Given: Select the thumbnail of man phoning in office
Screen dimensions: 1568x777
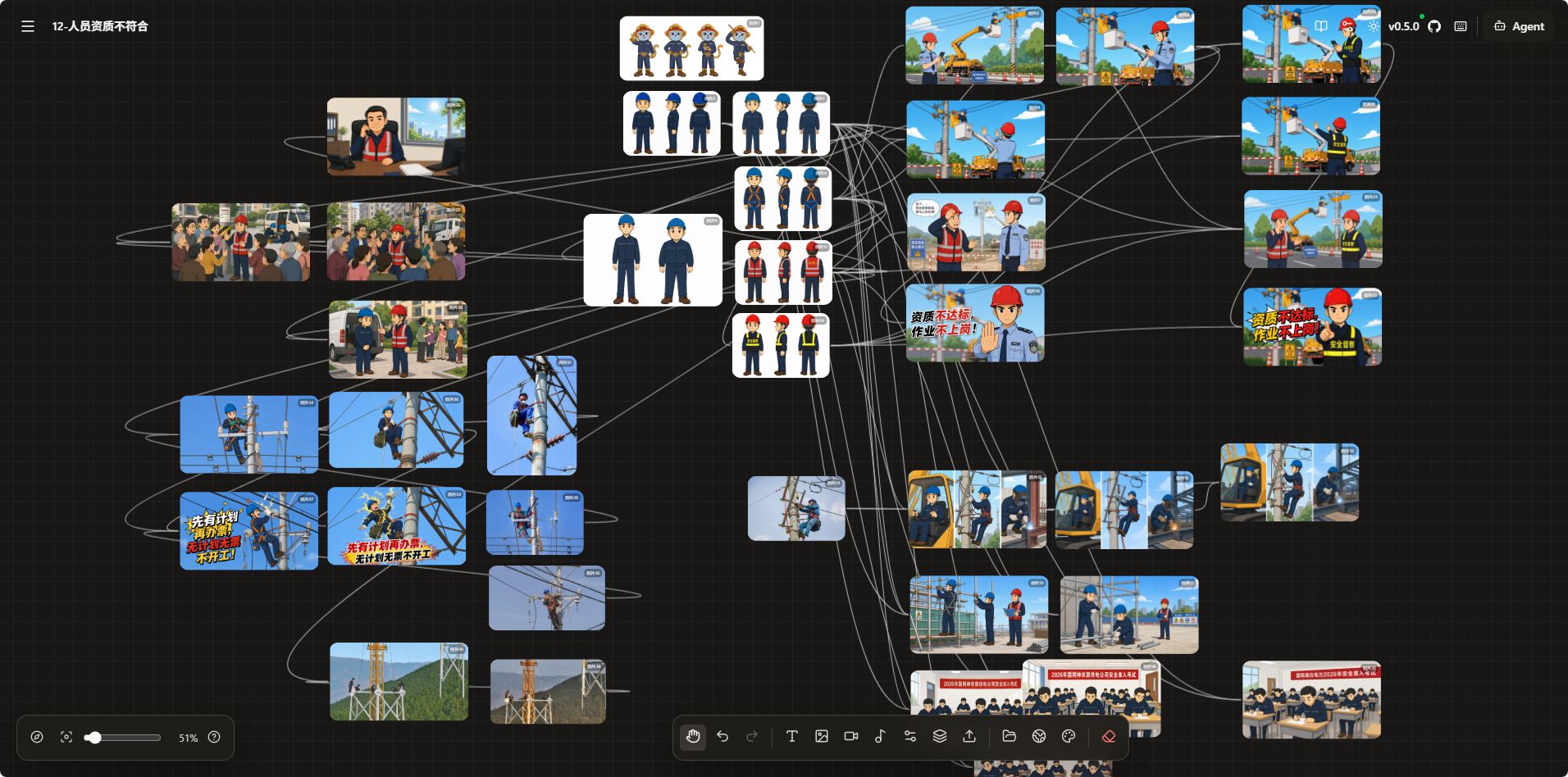Looking at the screenshot, I should pyautogui.click(x=396, y=137).
